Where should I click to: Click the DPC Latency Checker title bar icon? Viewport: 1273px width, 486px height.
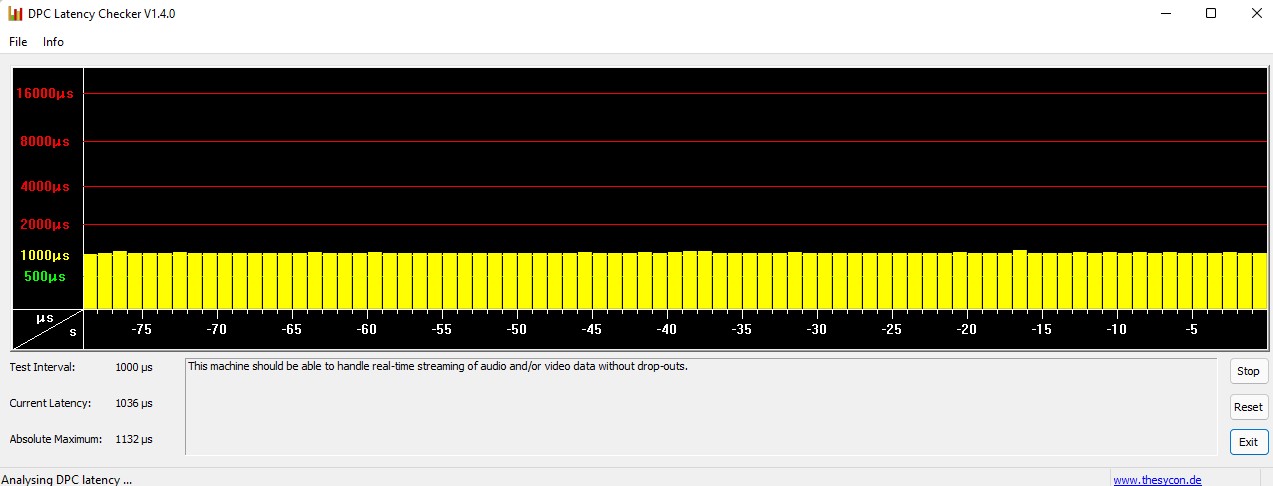(15, 14)
